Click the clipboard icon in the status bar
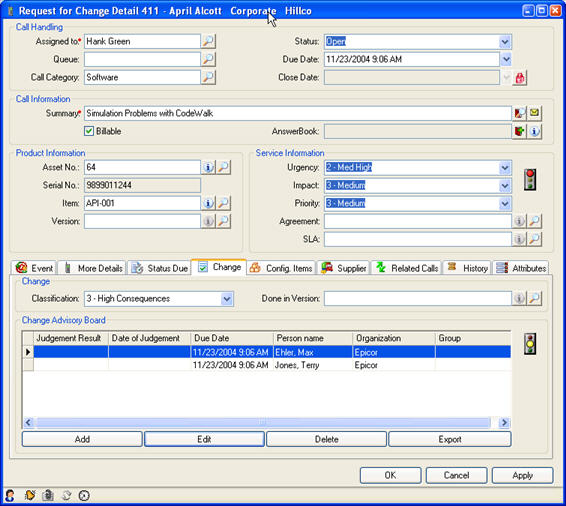Image resolution: width=566 pixels, height=506 pixels. coord(48,496)
